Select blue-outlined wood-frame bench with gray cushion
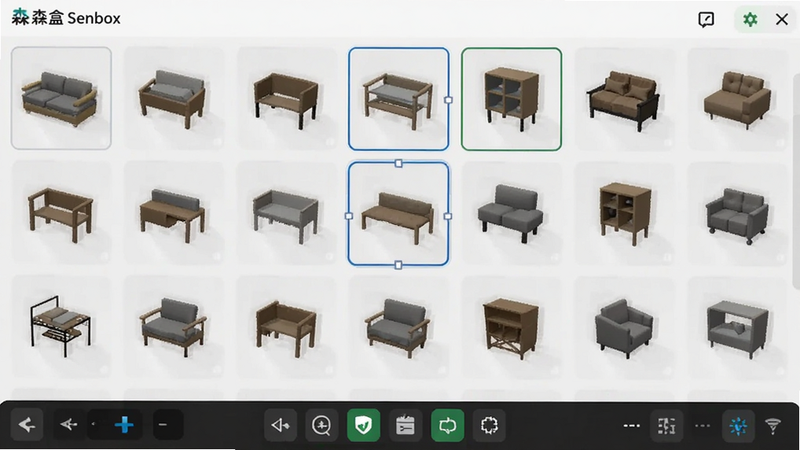Viewport: 800px width, 450px height. click(398, 99)
